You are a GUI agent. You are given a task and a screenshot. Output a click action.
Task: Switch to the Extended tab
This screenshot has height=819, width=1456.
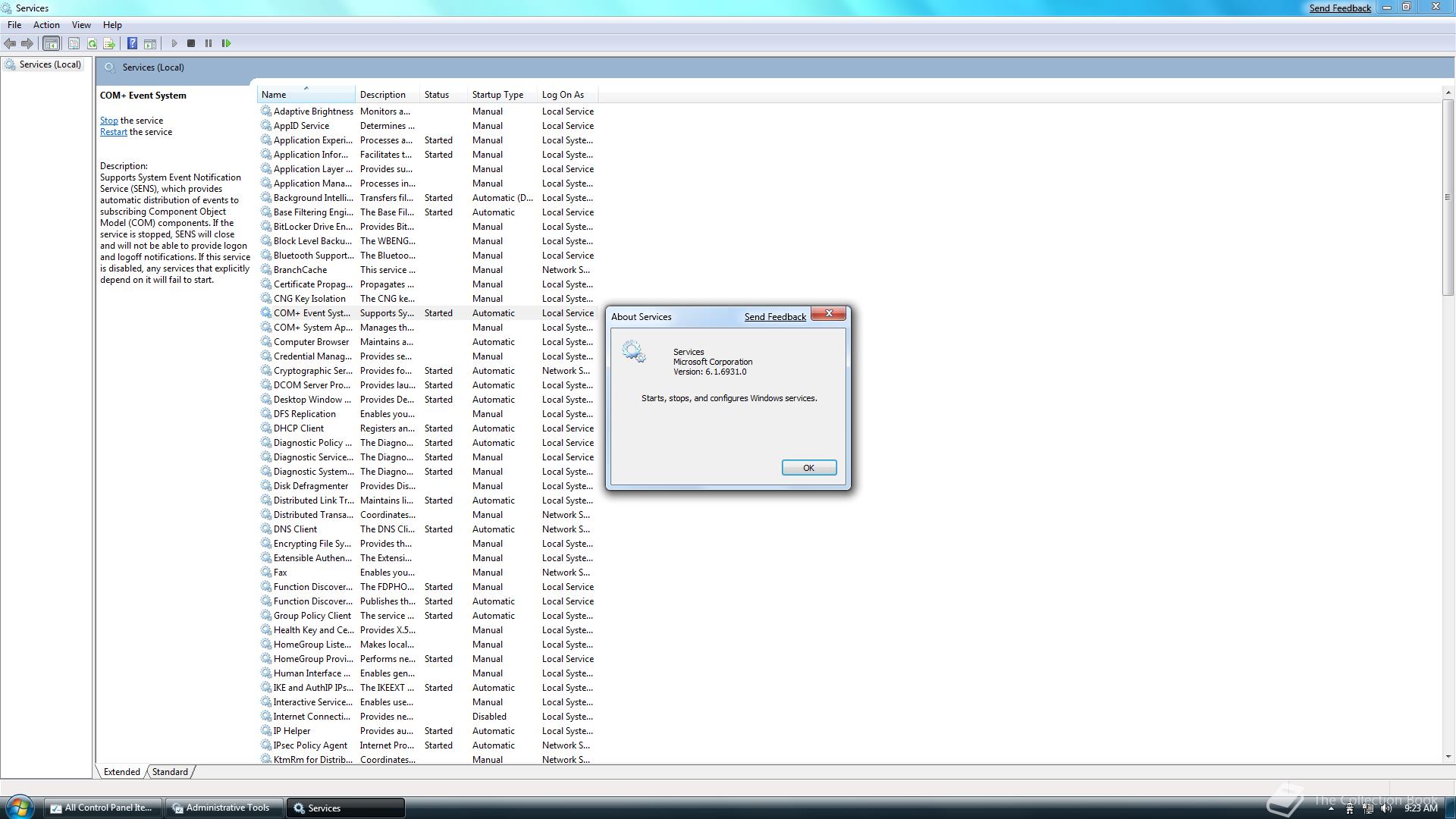121,772
